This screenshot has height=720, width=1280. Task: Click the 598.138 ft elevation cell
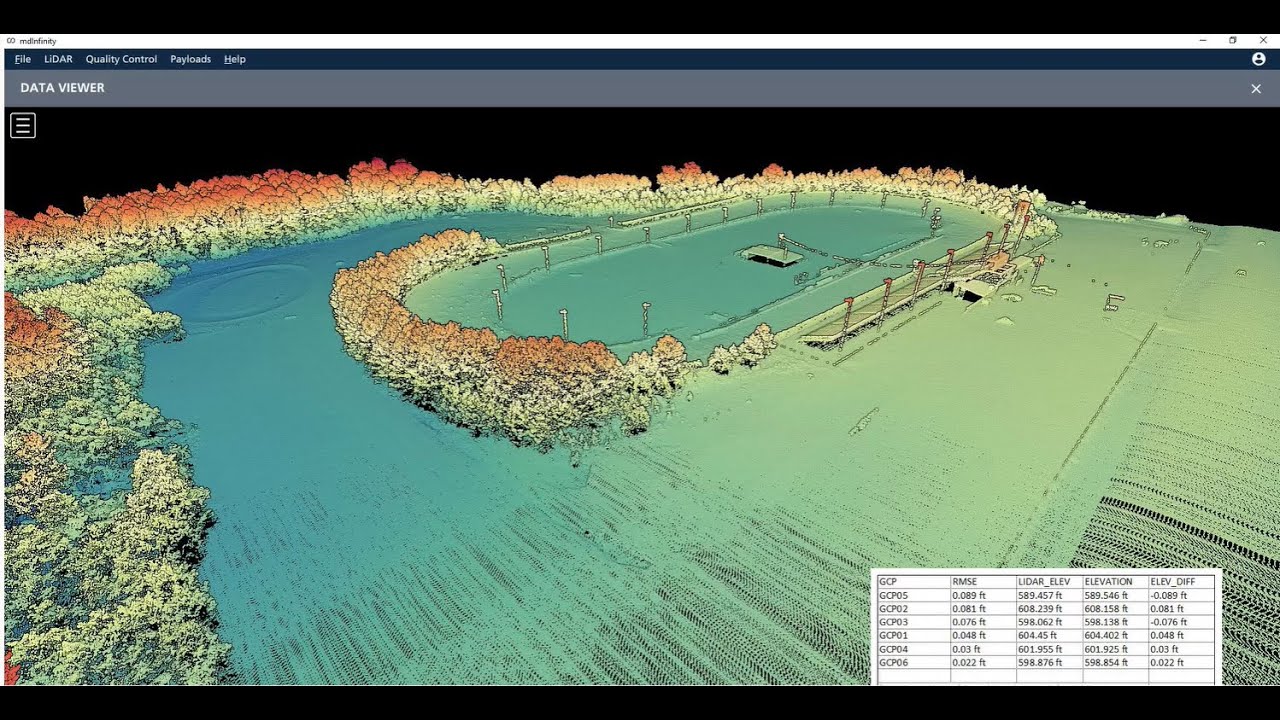tap(1115, 622)
